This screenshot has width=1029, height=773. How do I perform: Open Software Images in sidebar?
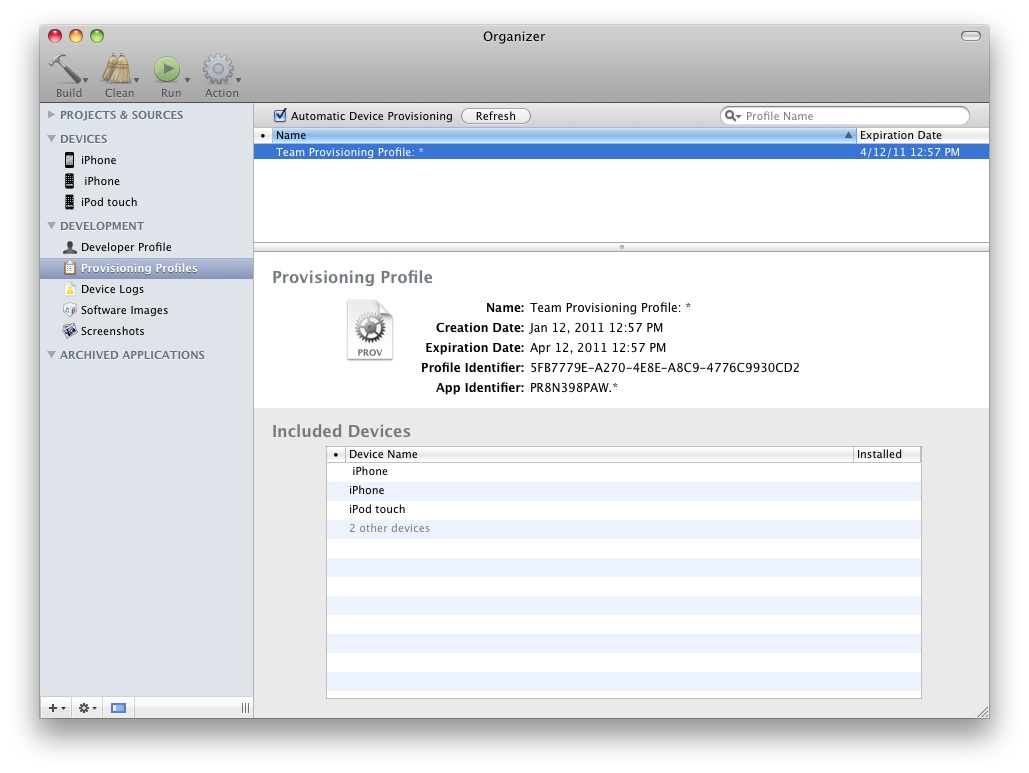coord(146,310)
